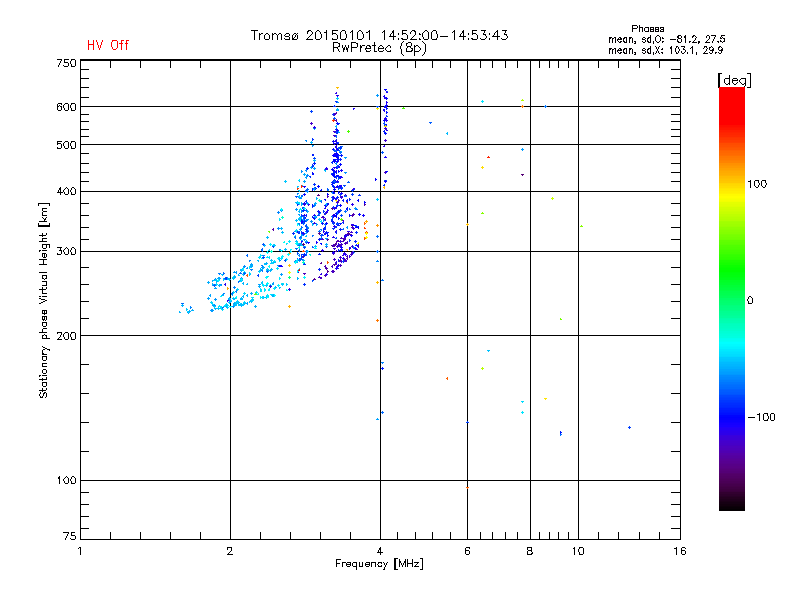The height and width of the screenshot is (600, 800).
Task: Click the x-axis tick label "4"
Action: click(x=380, y=551)
